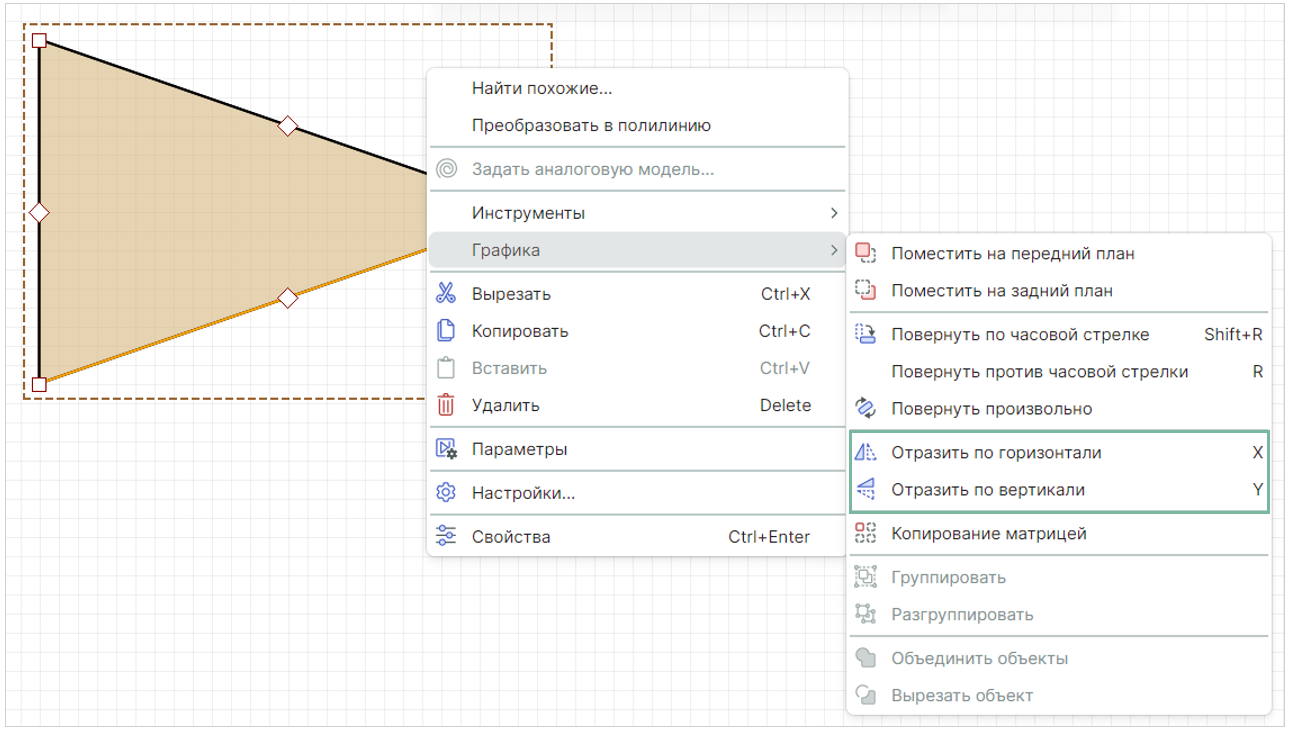Click the top-left vertex handle of the triangle
Image resolution: width=1292 pixels, height=731 pixels.
(x=39, y=41)
